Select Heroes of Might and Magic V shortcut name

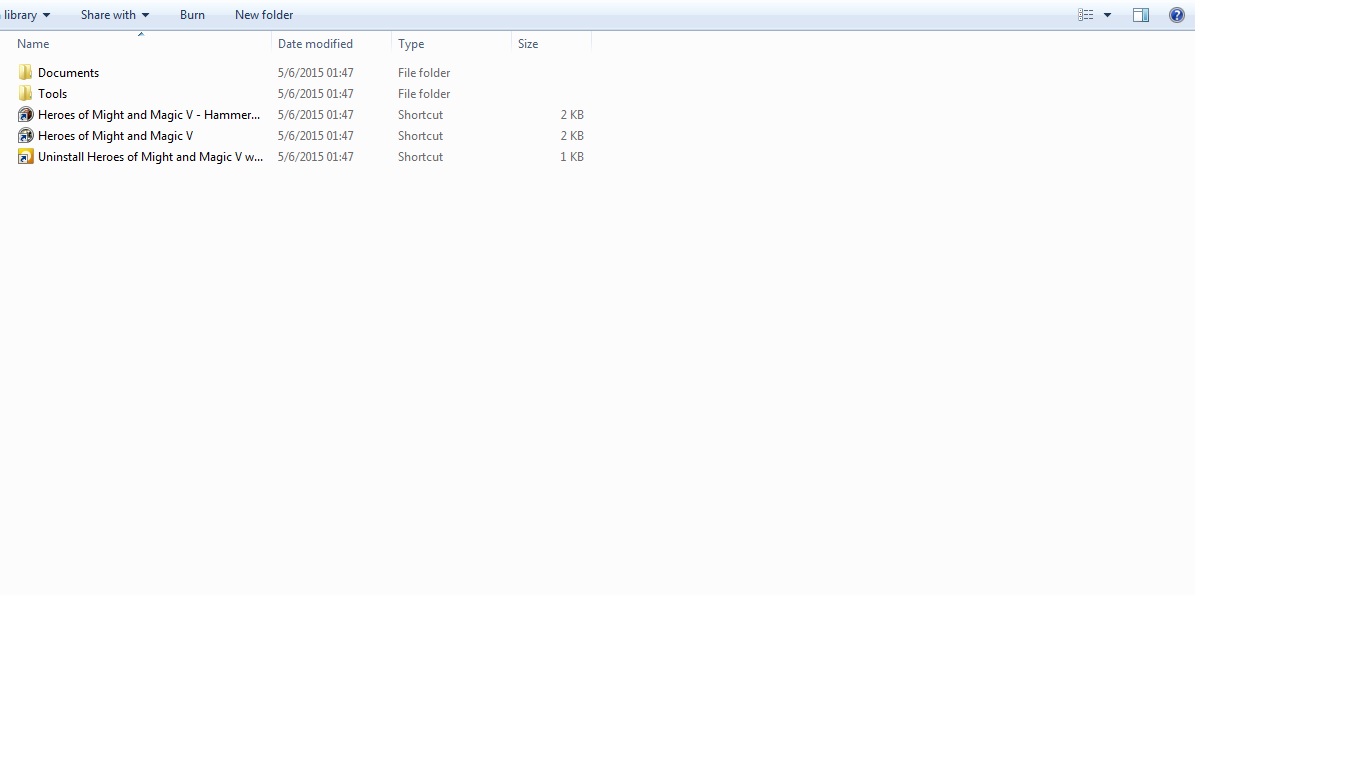click(115, 136)
